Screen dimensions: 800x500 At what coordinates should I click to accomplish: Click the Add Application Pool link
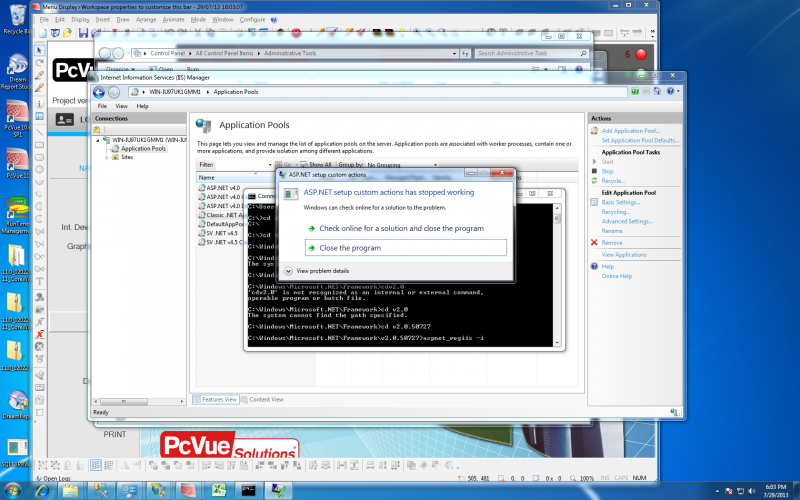631,131
